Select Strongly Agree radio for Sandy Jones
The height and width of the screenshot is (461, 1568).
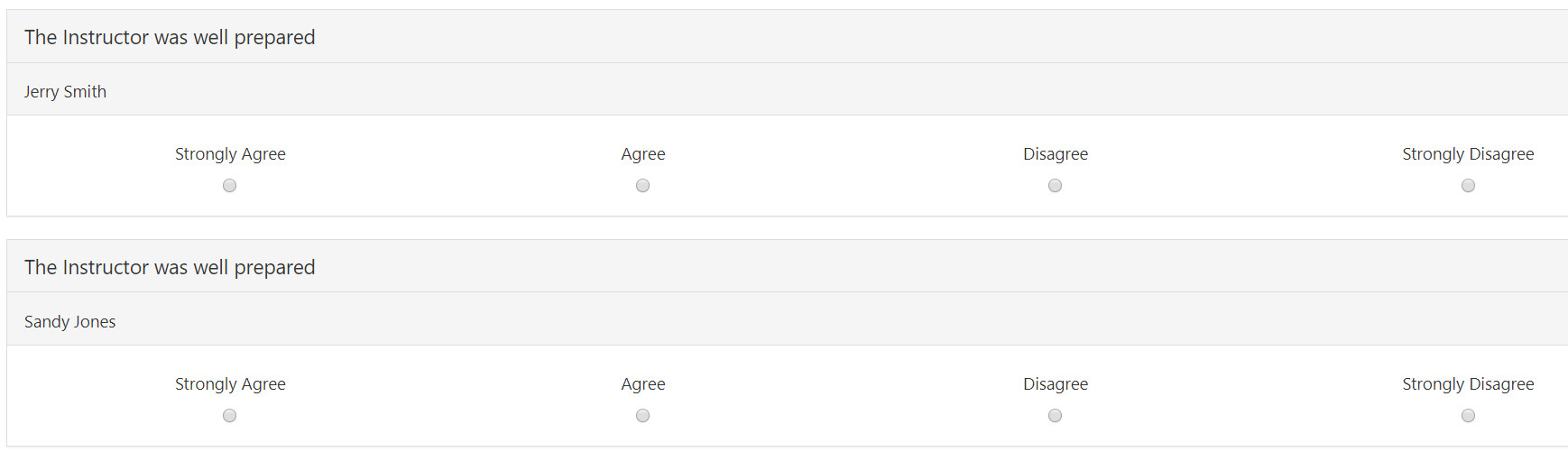pos(230,416)
